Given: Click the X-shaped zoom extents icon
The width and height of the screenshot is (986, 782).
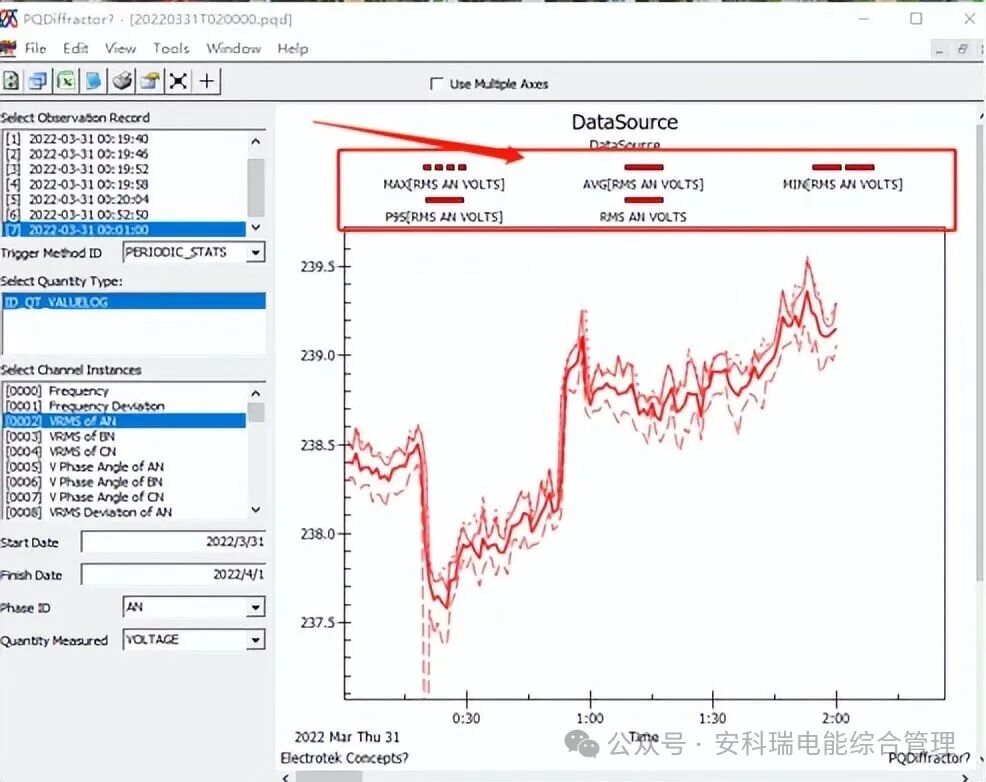Looking at the screenshot, I should 178,81.
